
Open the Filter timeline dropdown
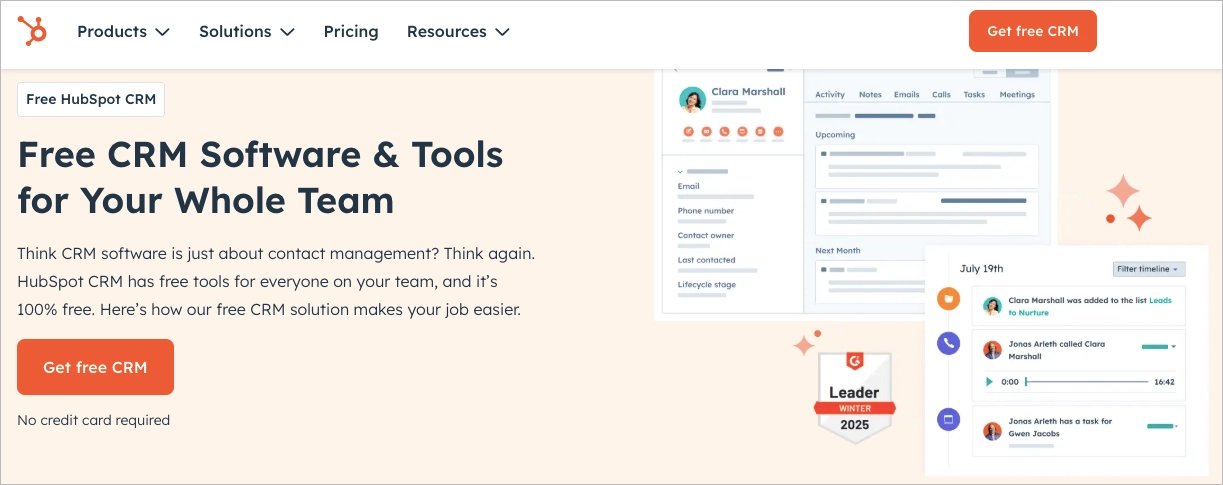click(x=1149, y=269)
